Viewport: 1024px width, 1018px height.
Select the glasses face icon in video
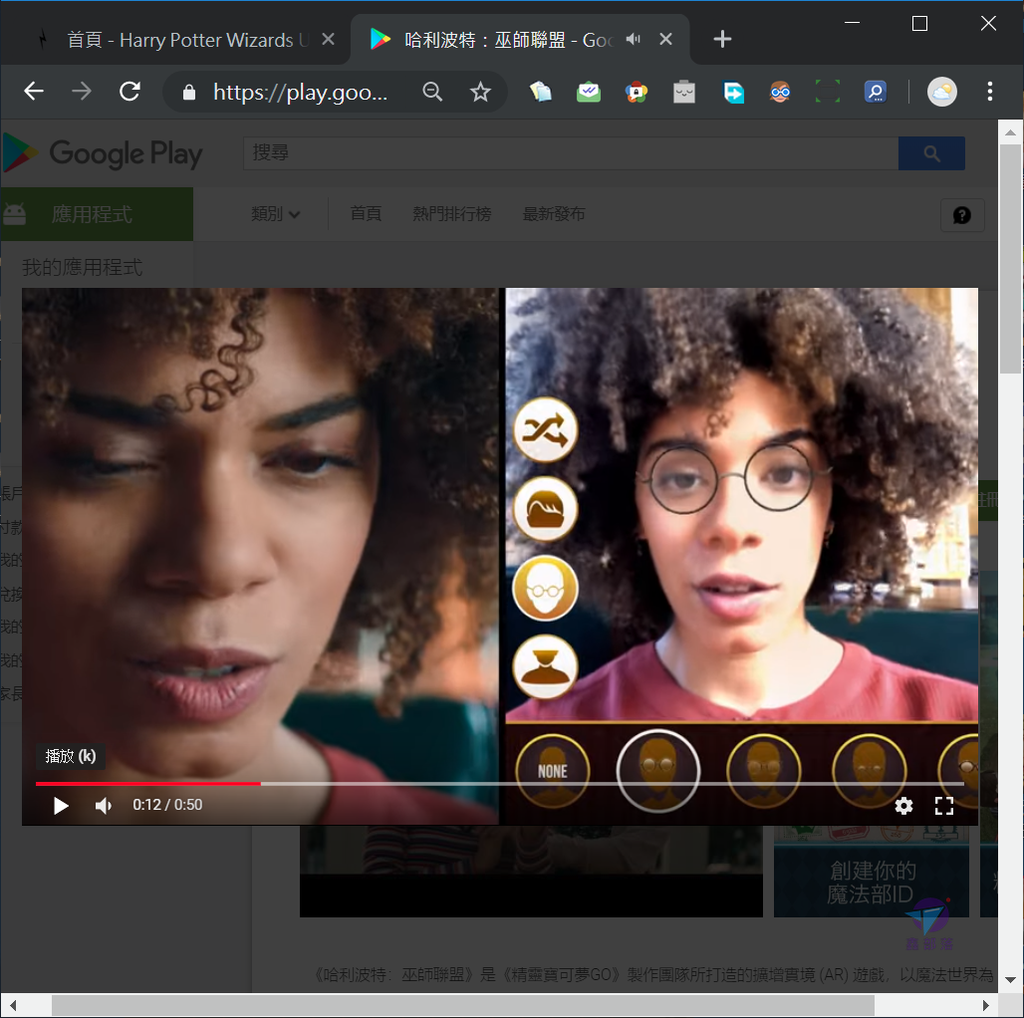click(545, 588)
